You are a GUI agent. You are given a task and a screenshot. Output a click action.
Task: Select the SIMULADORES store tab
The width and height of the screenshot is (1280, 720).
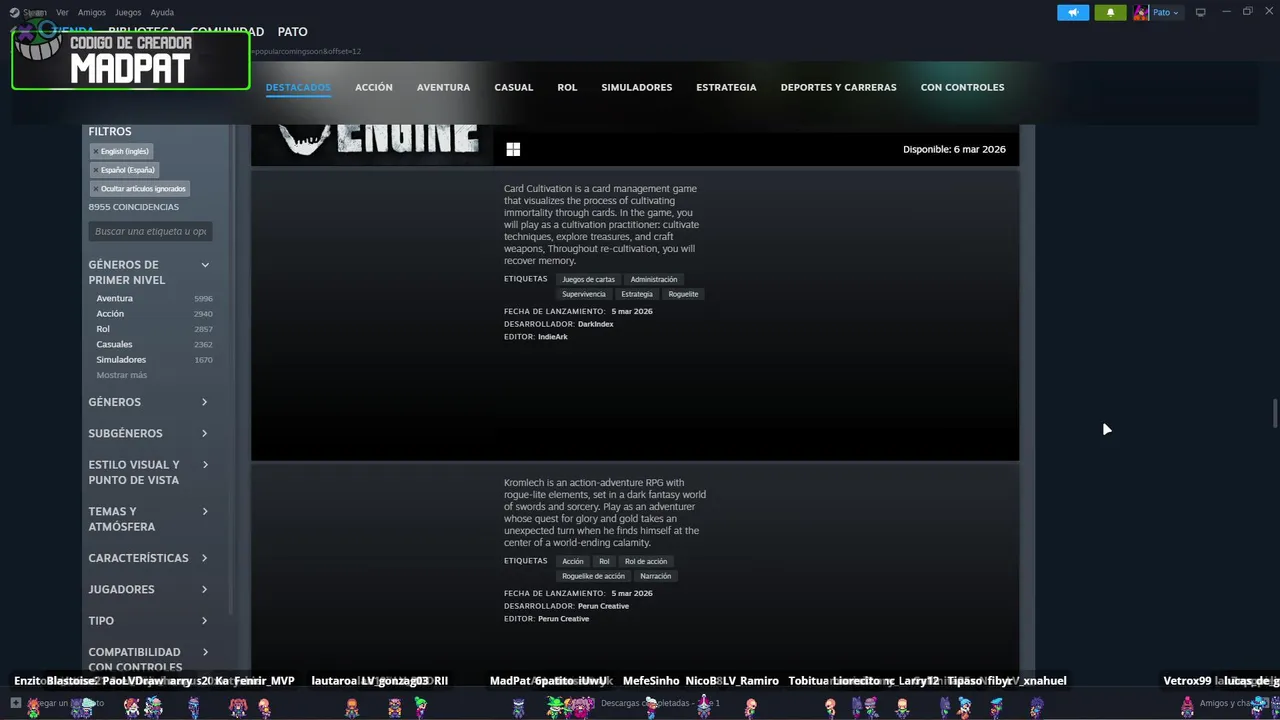[637, 87]
